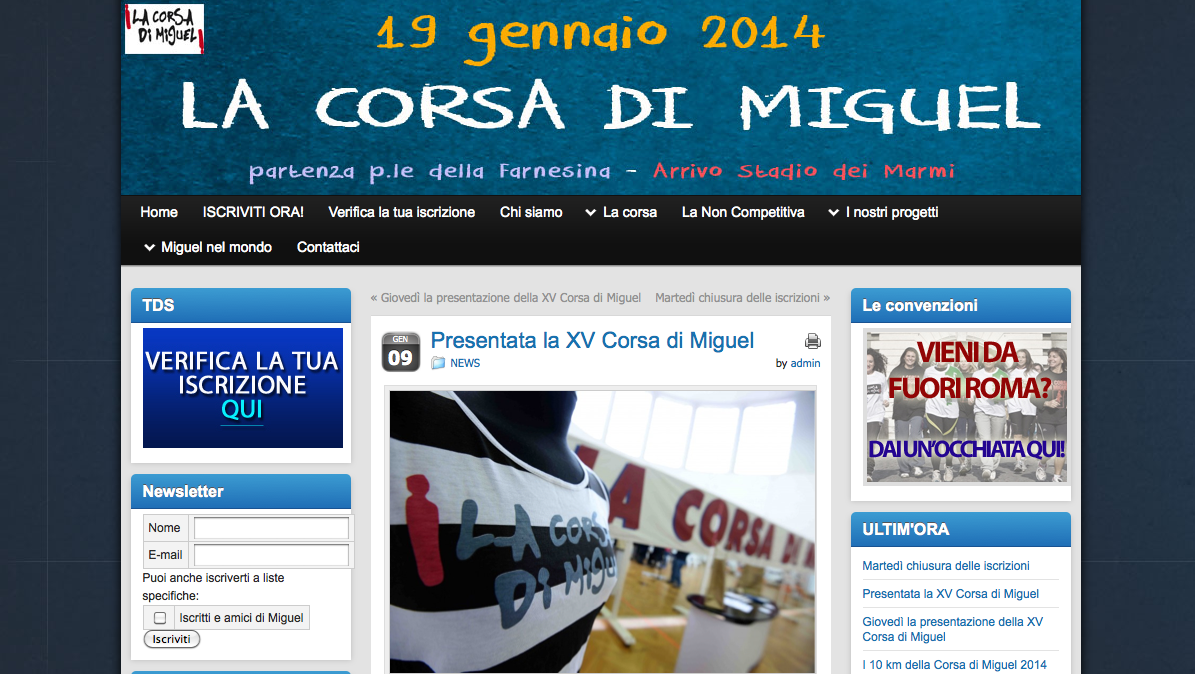
Task: Enable the Iscritti e amici di Miguel checkbox
Action: 160,618
